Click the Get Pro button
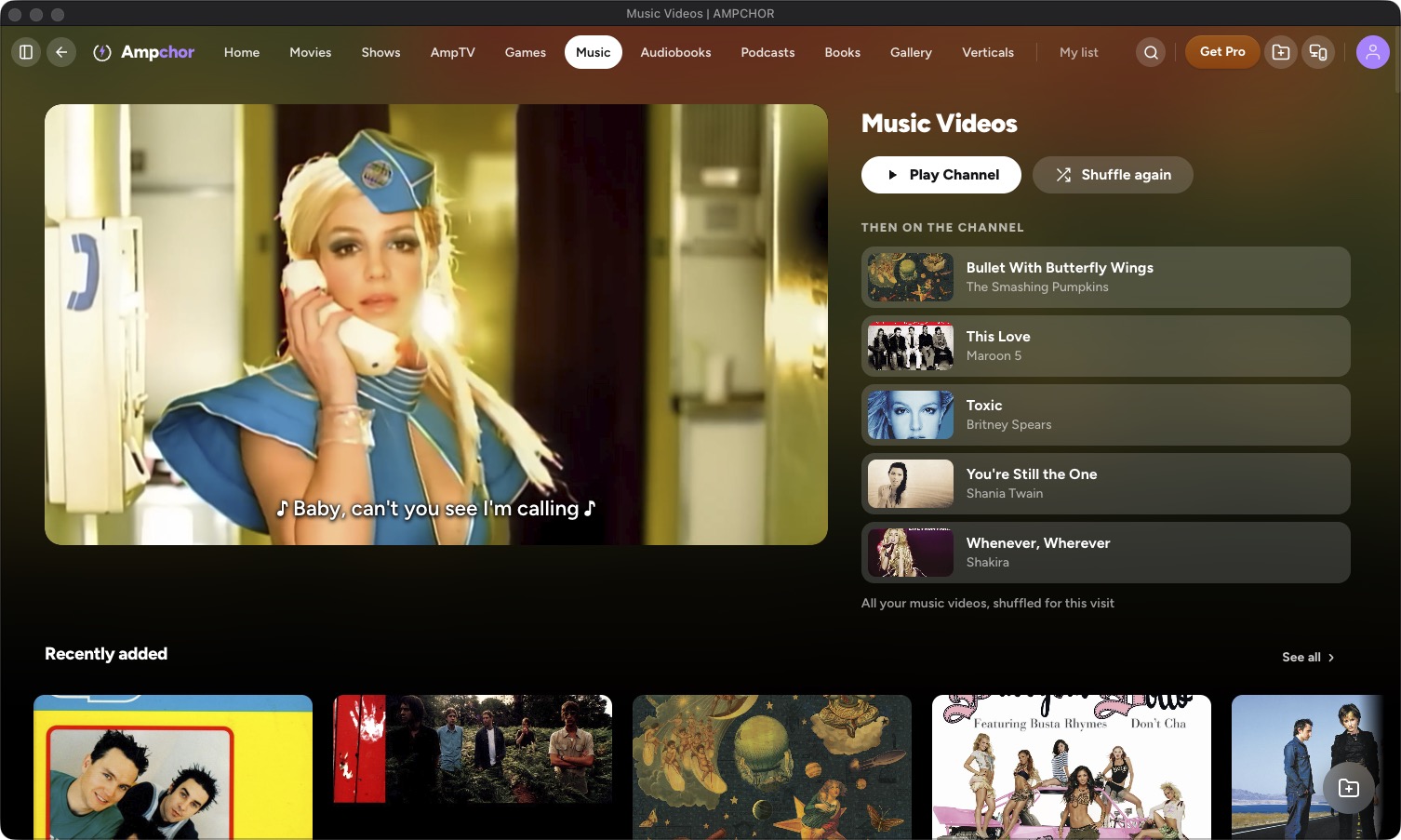Viewport: 1401px width, 840px height. 1222,52
